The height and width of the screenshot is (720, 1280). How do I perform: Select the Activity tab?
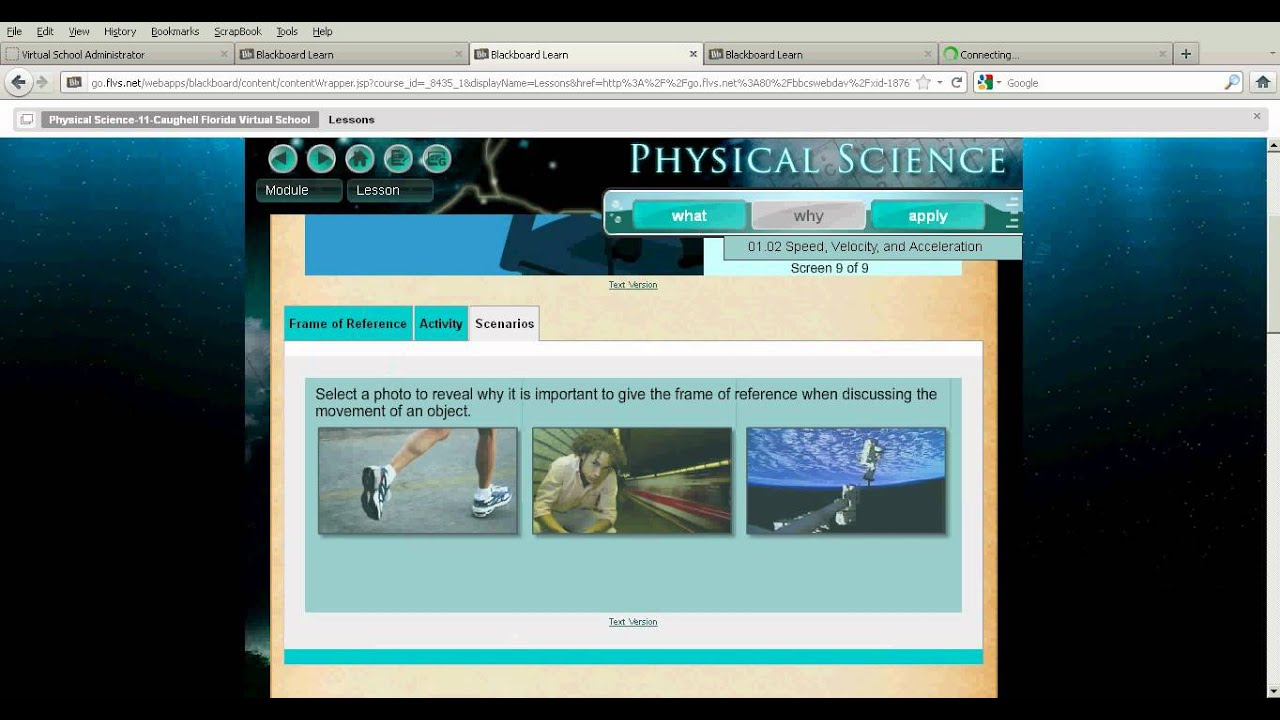coord(441,324)
